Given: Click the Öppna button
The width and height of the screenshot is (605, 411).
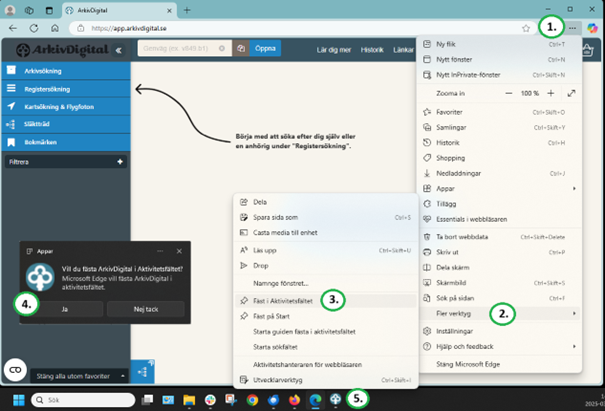Looking at the screenshot, I should point(266,48).
